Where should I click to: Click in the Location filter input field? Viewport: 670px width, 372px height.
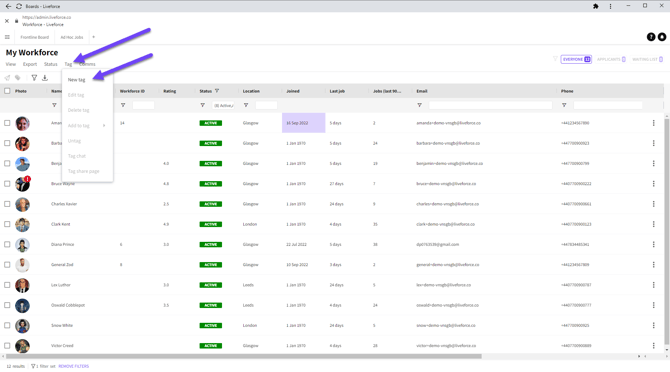point(266,105)
